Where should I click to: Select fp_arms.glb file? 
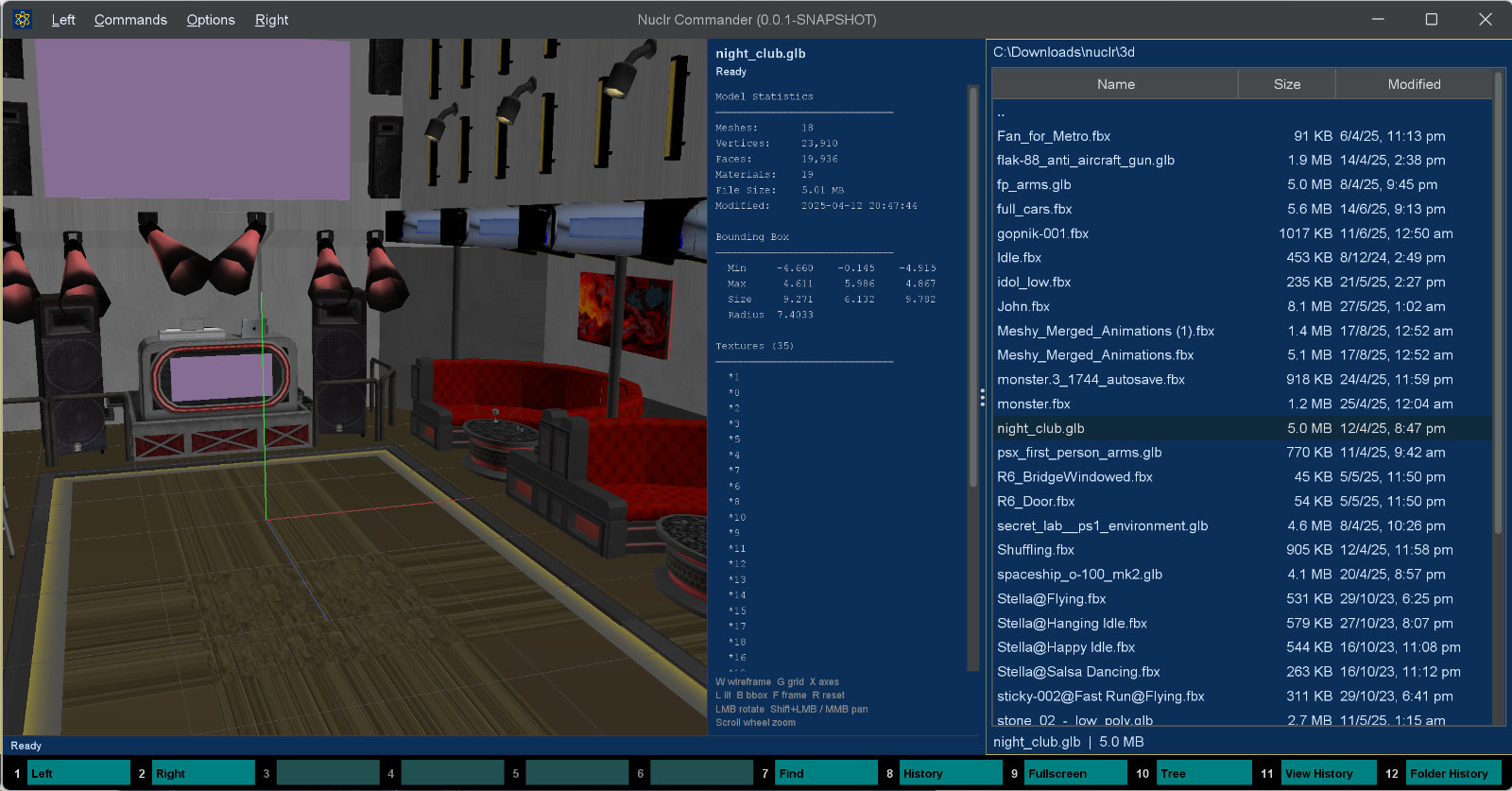click(x=1243, y=185)
